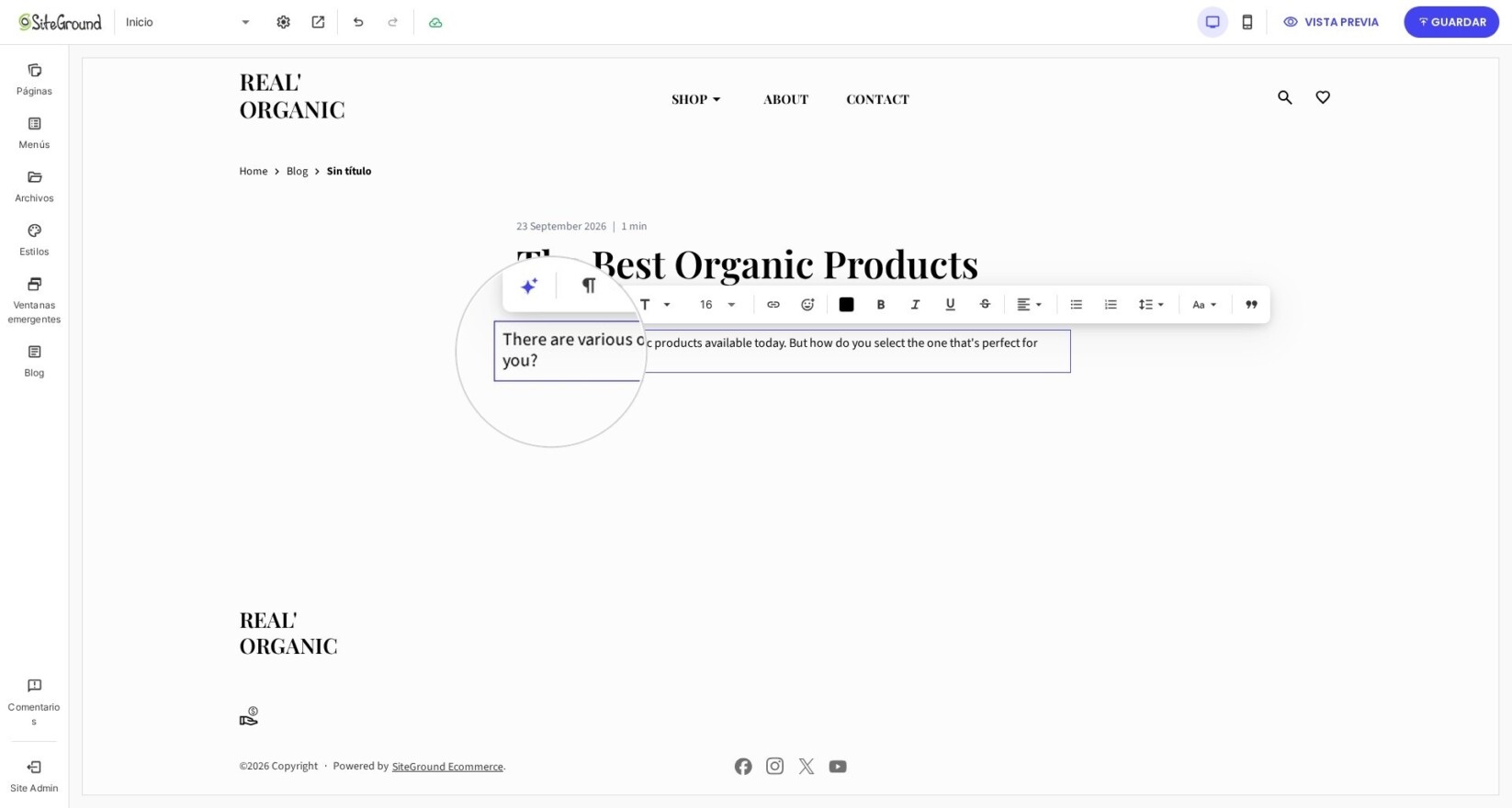
Task: Open page settings gear icon
Action: 283,22
